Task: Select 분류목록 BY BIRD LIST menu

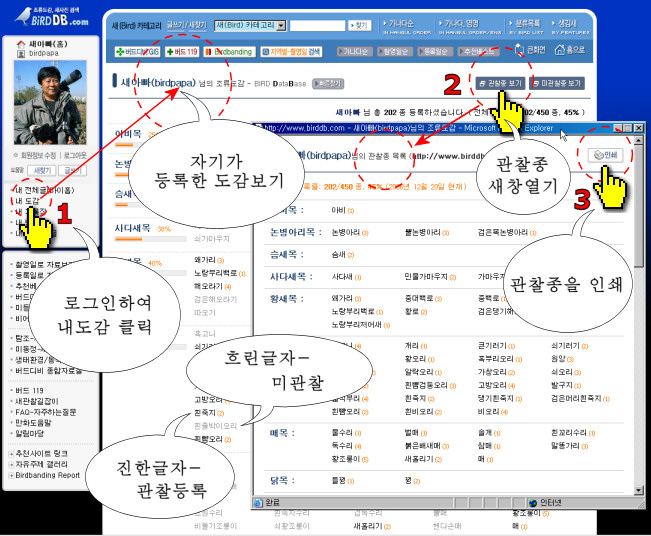Action: click(x=526, y=27)
